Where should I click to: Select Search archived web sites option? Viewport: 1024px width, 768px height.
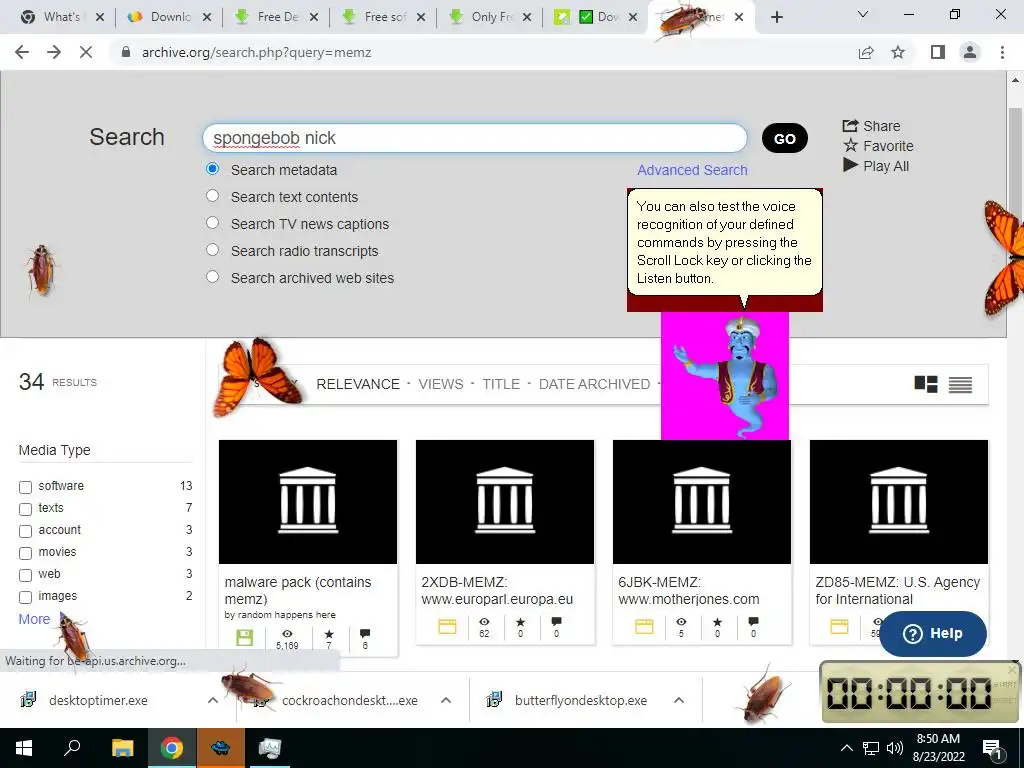tap(212, 276)
